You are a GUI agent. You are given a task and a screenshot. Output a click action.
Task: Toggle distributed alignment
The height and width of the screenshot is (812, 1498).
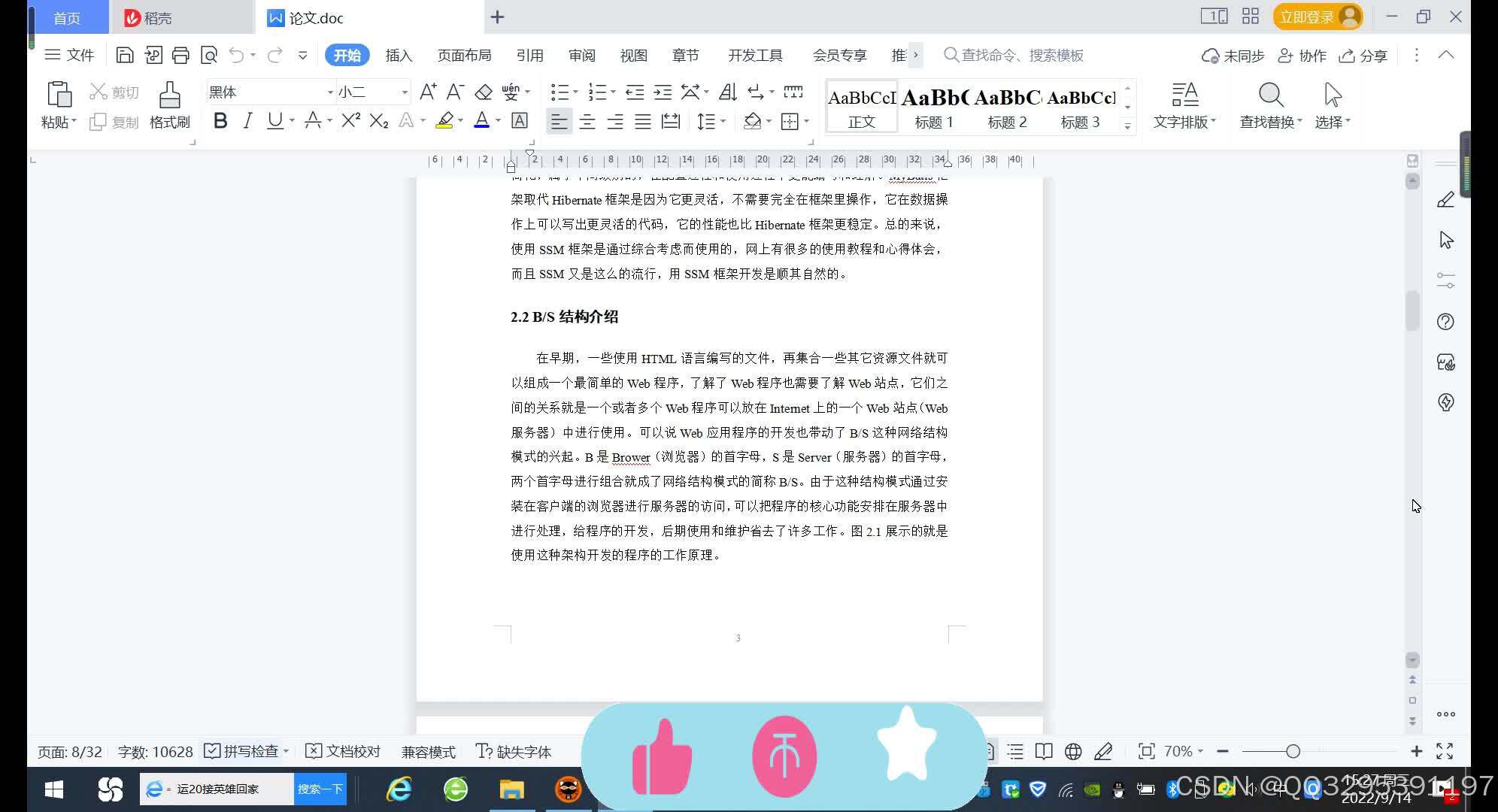671,121
